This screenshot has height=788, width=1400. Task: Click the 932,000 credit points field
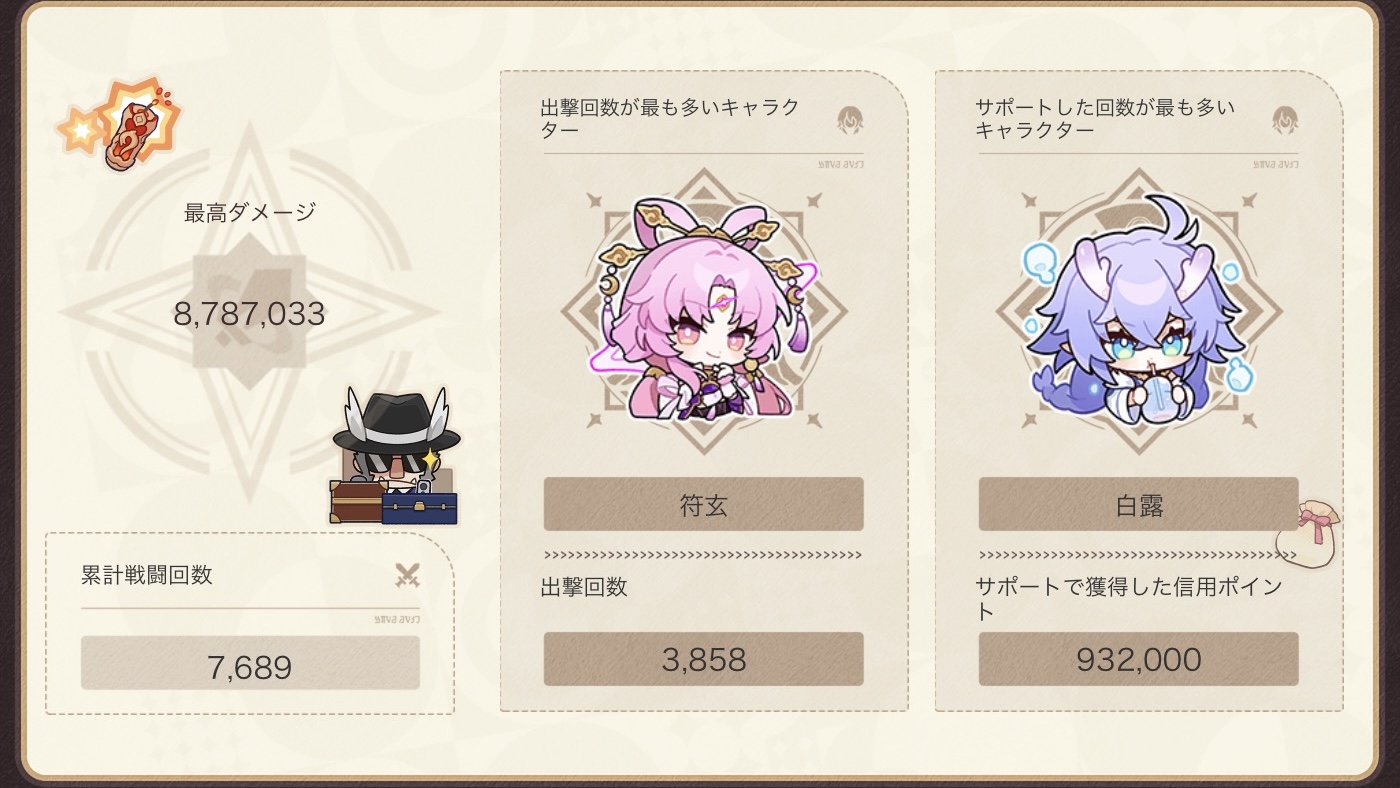click(x=1138, y=659)
